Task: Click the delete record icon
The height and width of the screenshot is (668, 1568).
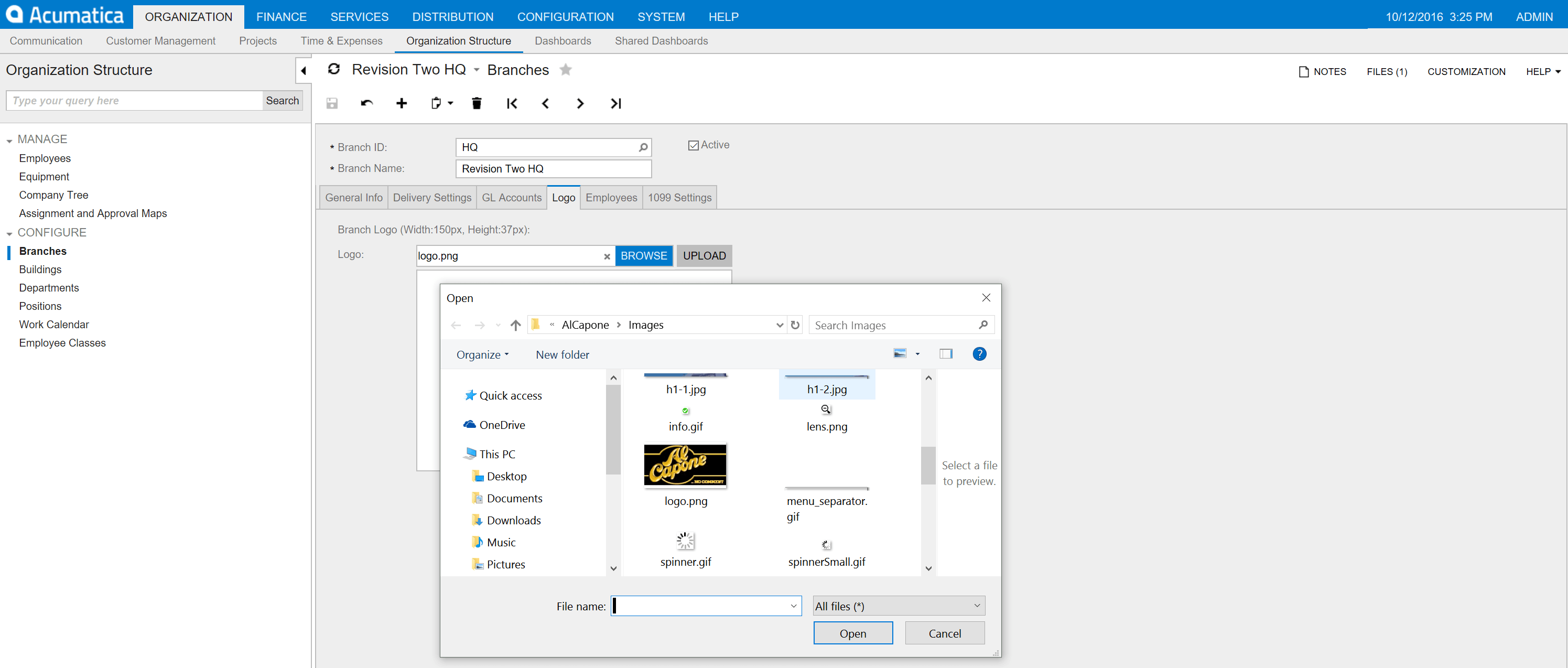Action: pyautogui.click(x=476, y=103)
